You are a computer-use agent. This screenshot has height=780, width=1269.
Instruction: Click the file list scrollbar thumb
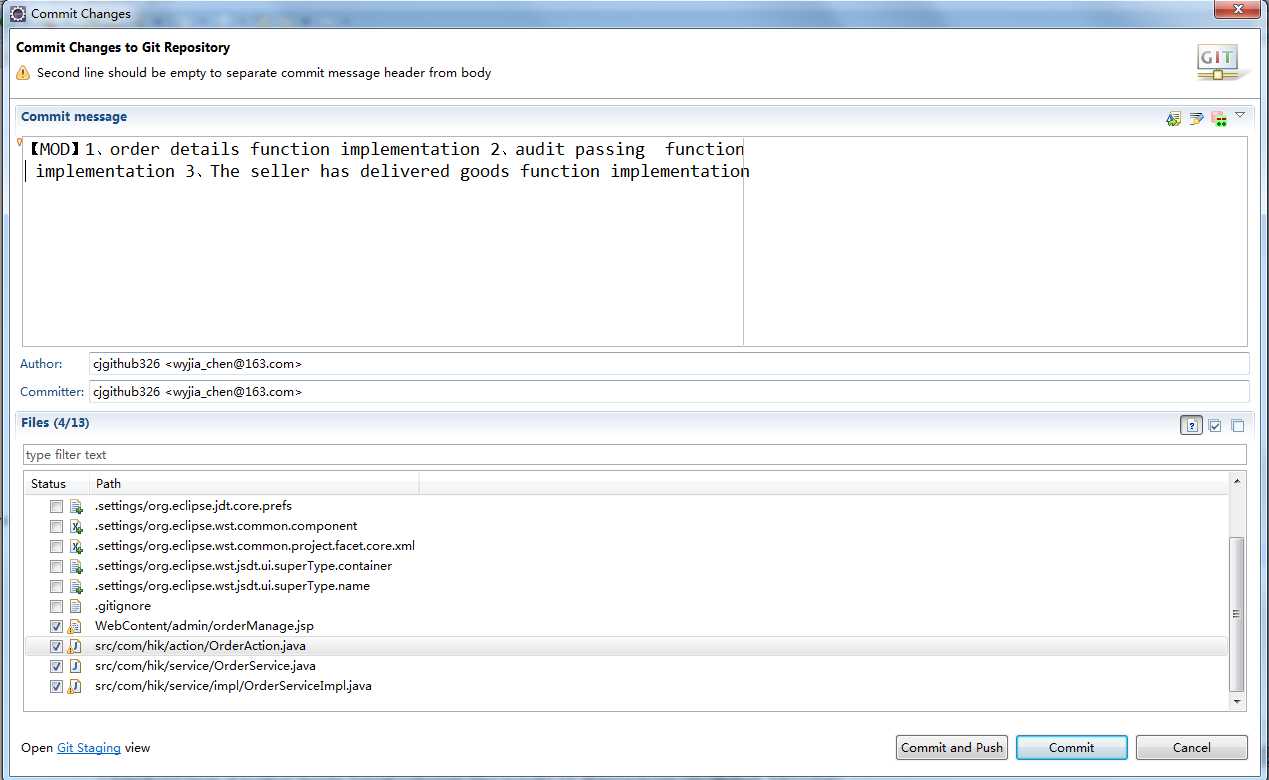(x=1238, y=614)
